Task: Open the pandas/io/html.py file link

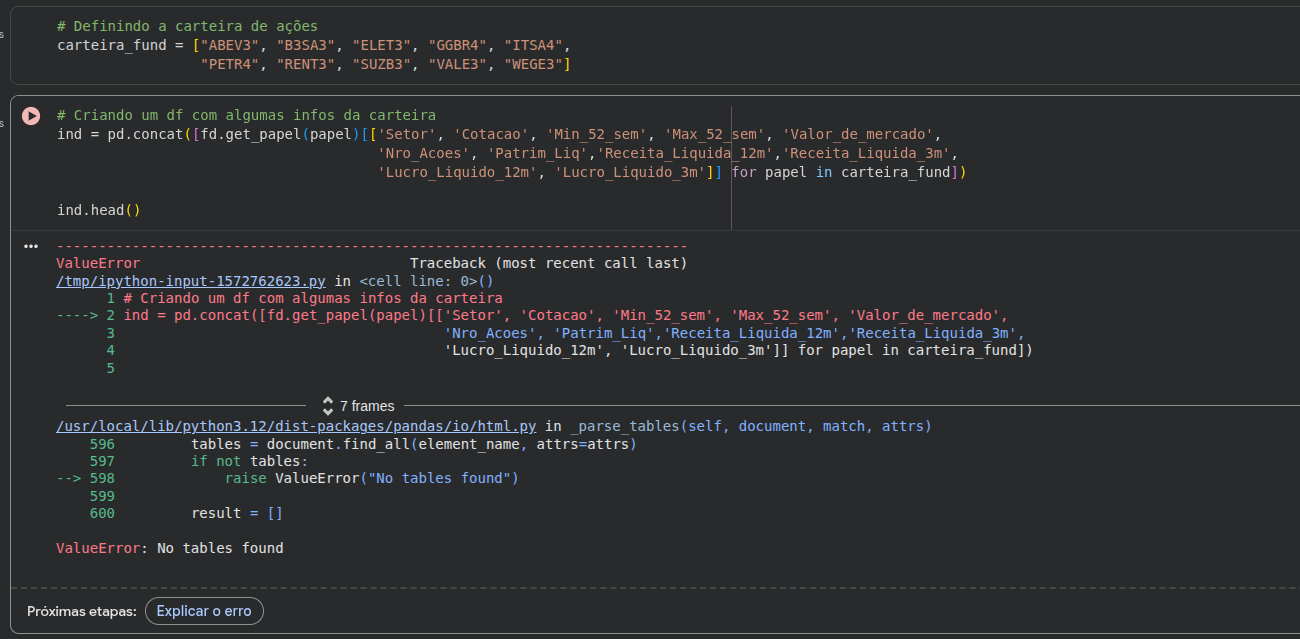Action: pyautogui.click(x=296, y=426)
